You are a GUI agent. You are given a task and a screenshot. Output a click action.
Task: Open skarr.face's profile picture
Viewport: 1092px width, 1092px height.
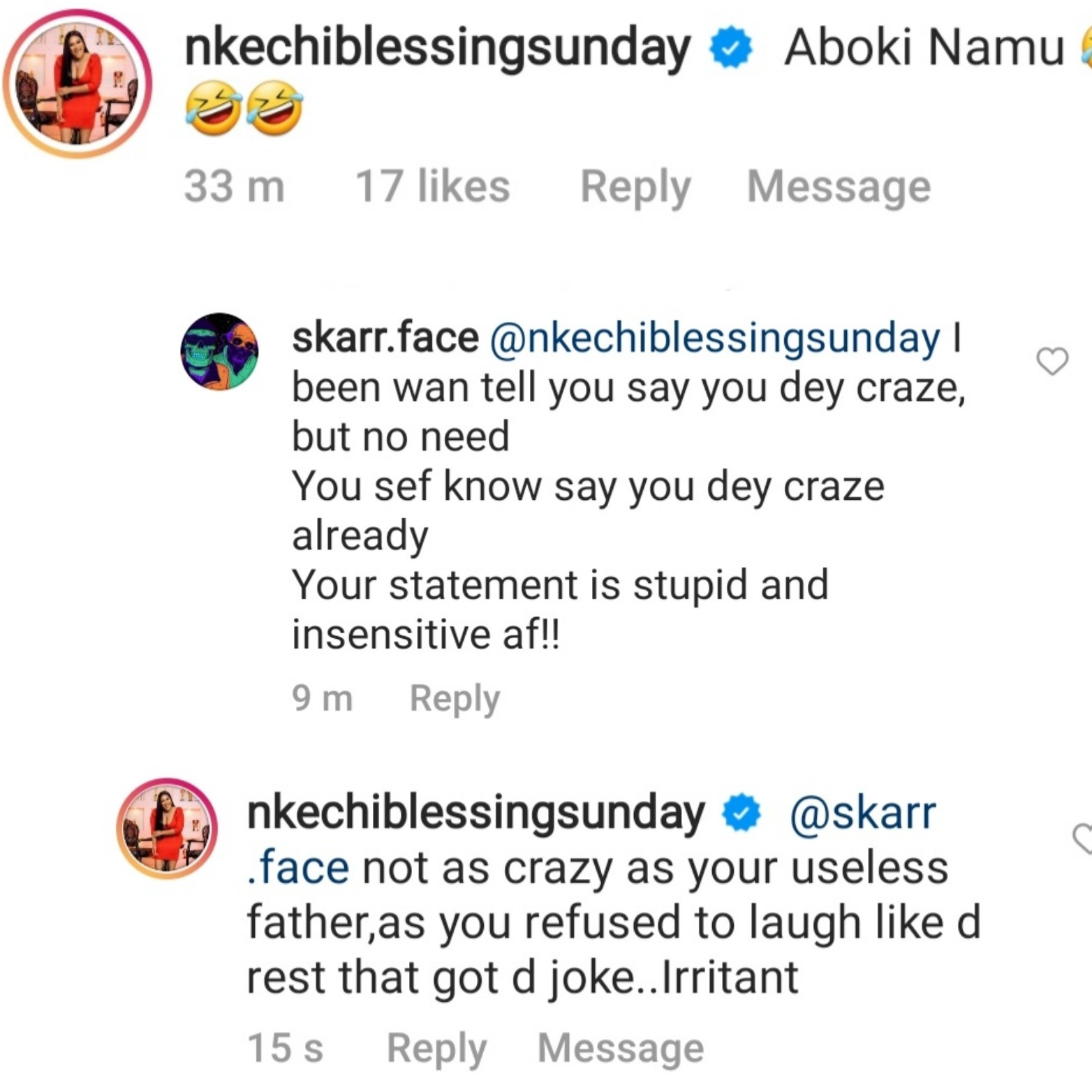click(219, 351)
